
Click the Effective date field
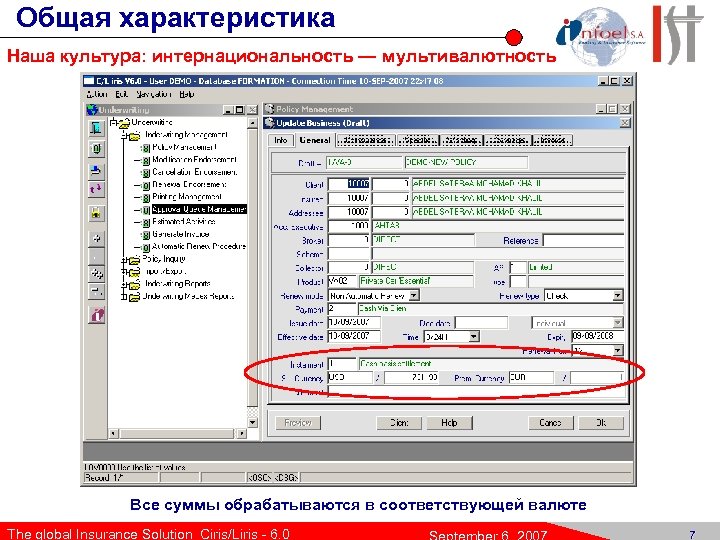click(354, 336)
